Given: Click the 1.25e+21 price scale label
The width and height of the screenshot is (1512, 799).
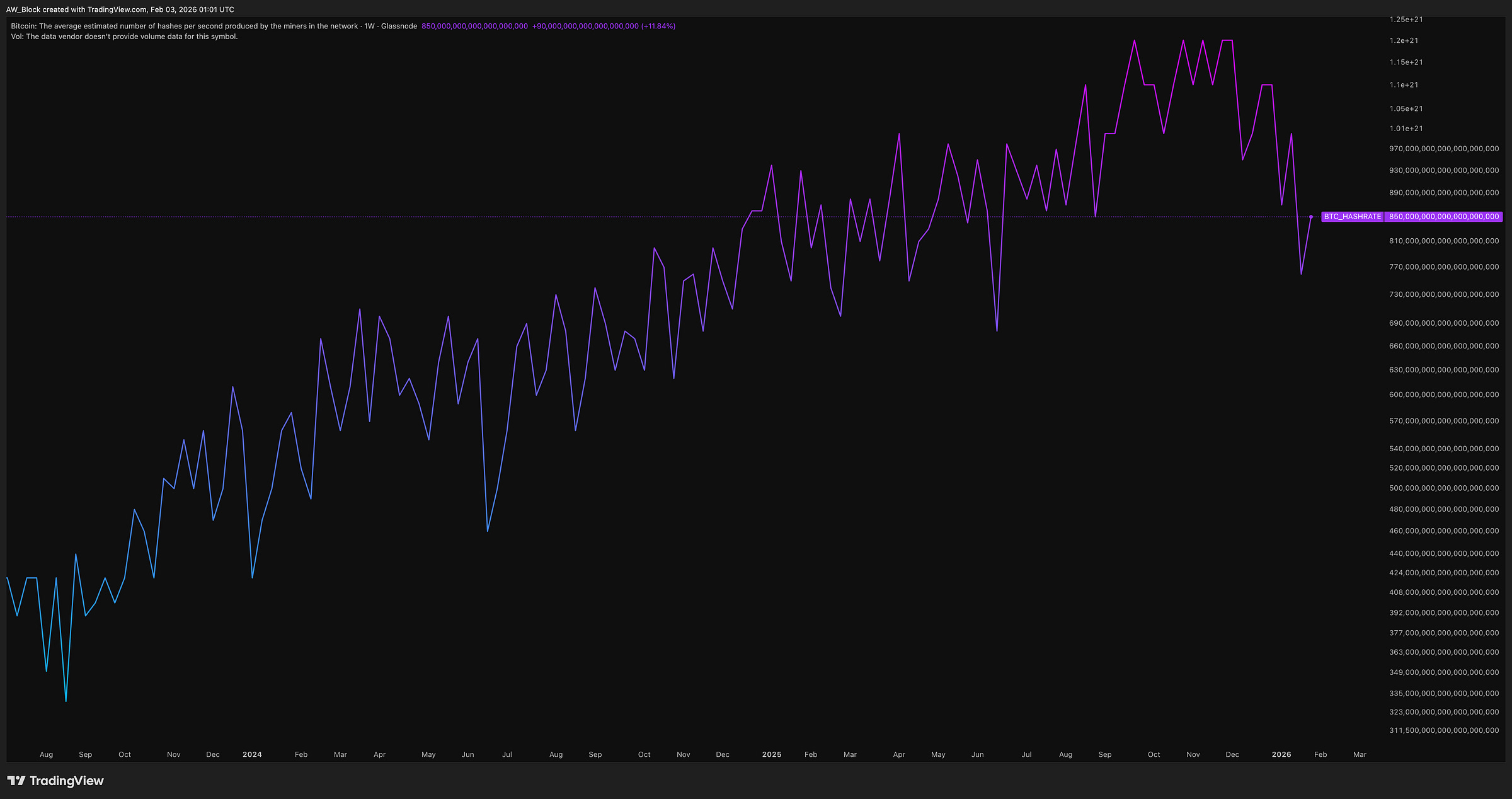Looking at the screenshot, I should click(1406, 20).
